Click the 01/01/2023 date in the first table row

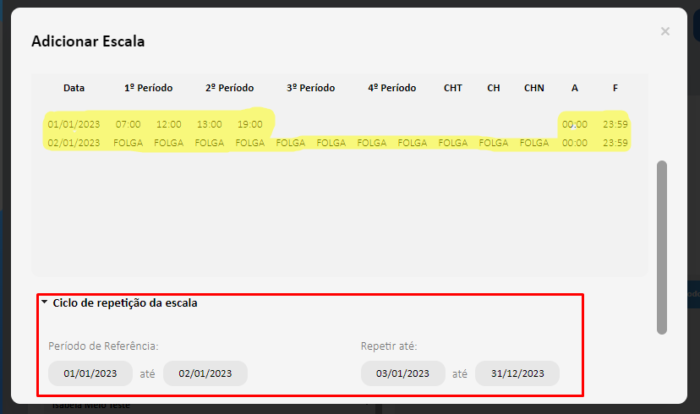74,124
